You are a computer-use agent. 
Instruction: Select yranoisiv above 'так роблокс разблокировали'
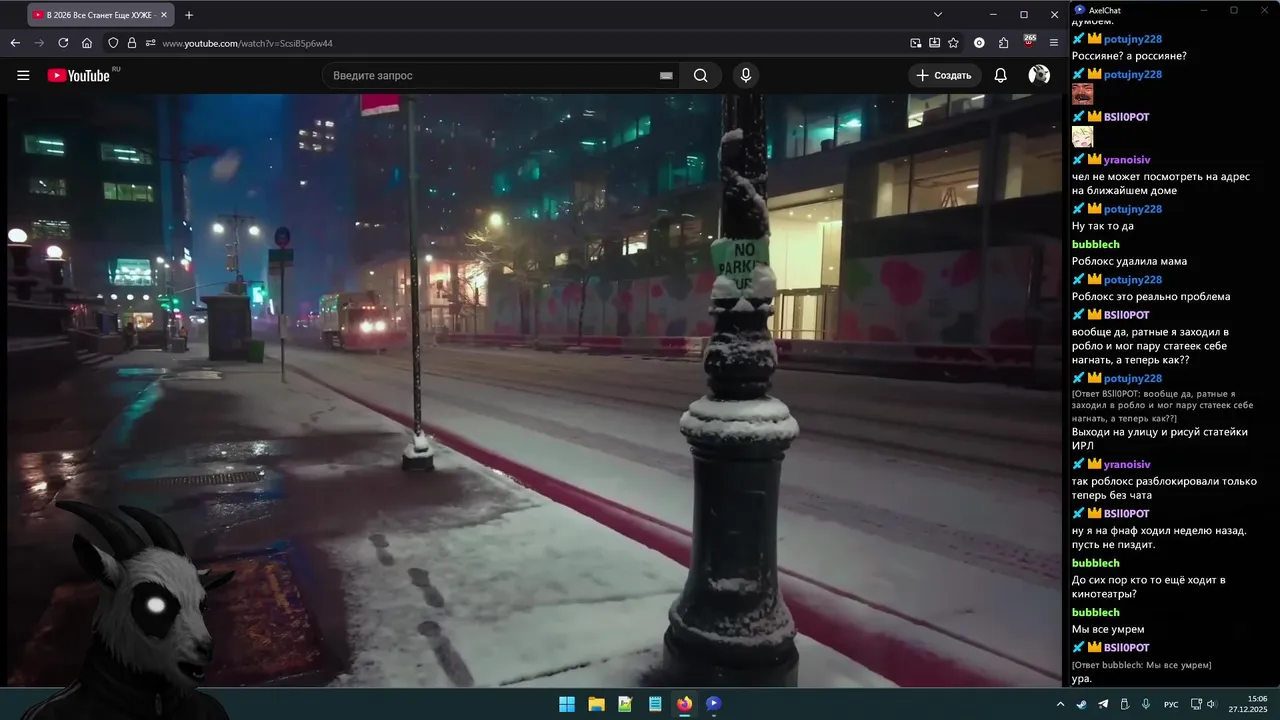click(x=1127, y=464)
